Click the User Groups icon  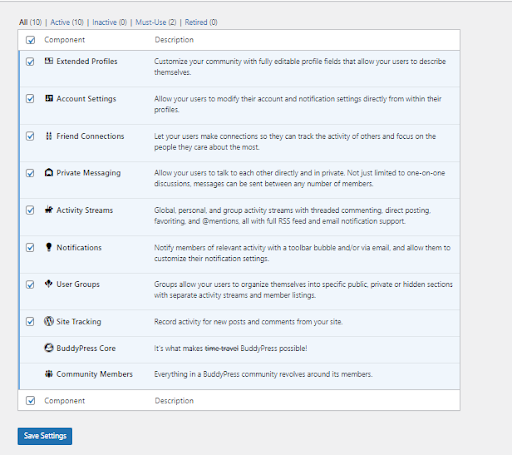point(49,284)
